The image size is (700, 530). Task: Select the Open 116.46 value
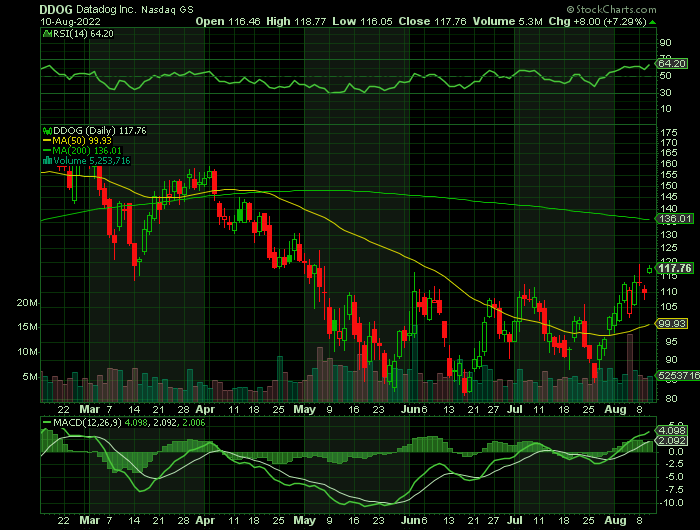pyautogui.click(x=228, y=21)
